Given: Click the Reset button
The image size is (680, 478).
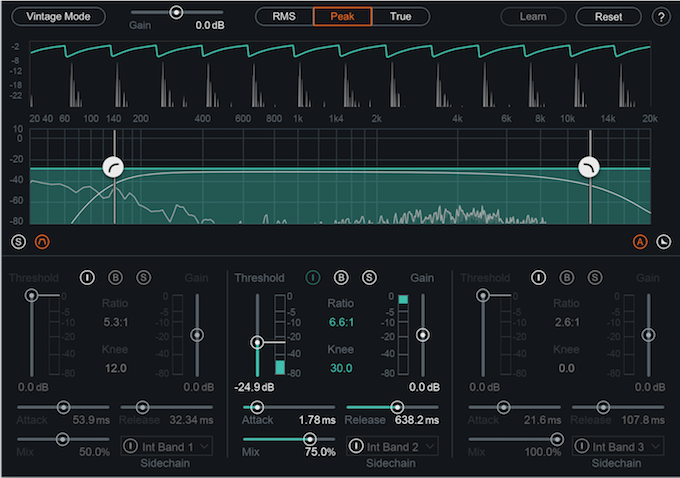Looking at the screenshot, I should click(x=608, y=17).
